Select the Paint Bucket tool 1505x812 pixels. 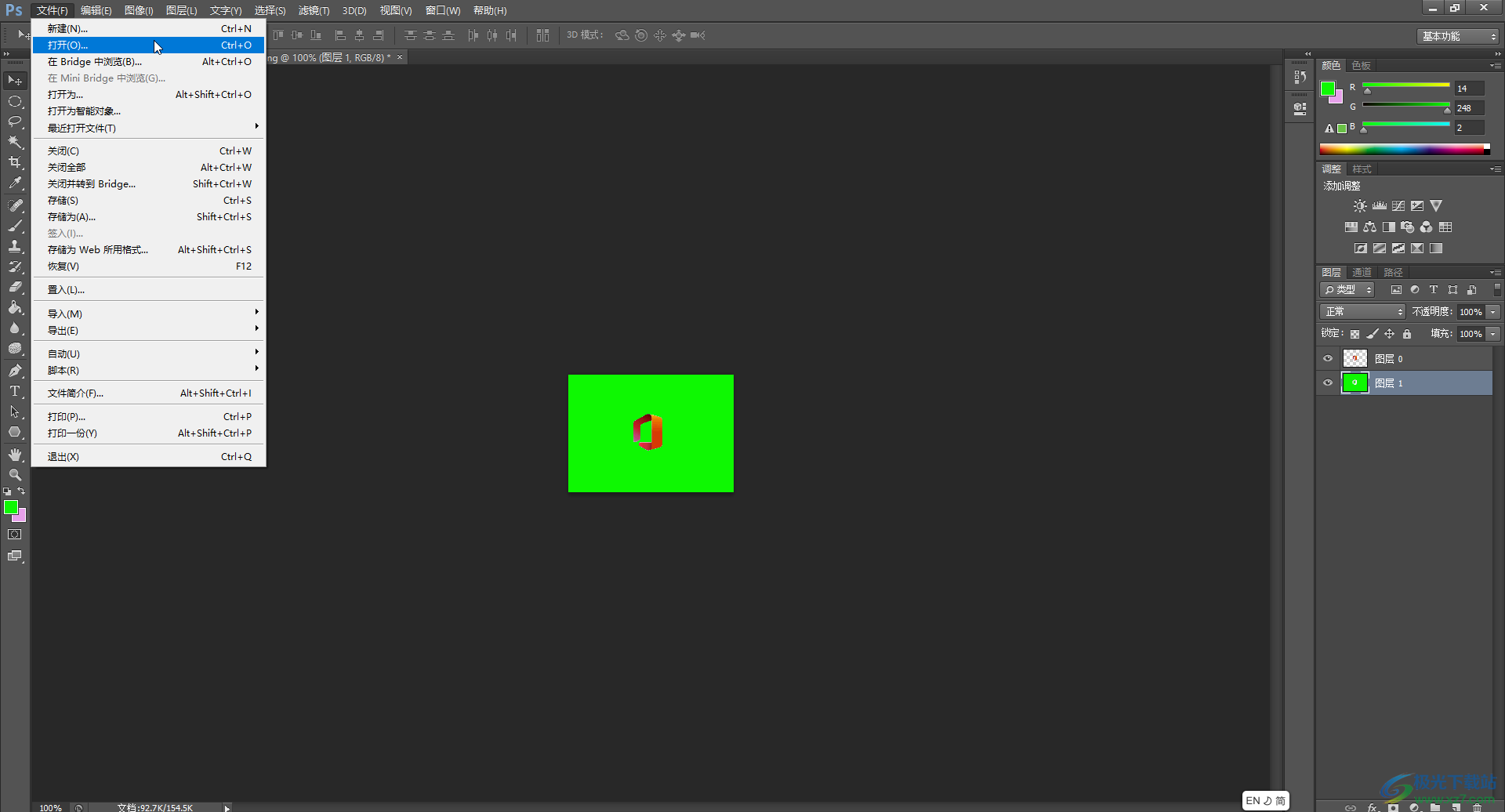(x=15, y=307)
